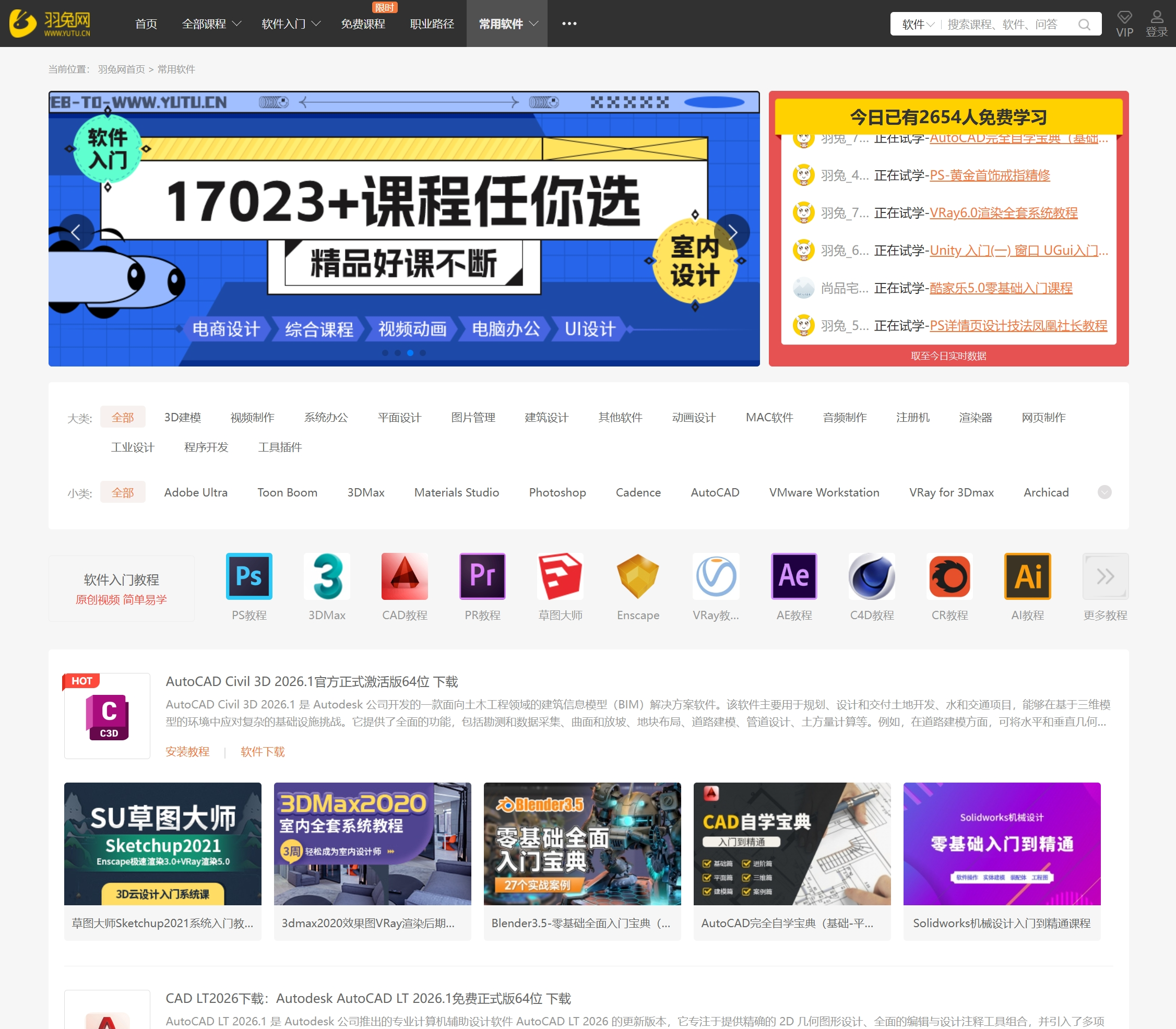Filter by 视频制作 category

pyautogui.click(x=252, y=418)
